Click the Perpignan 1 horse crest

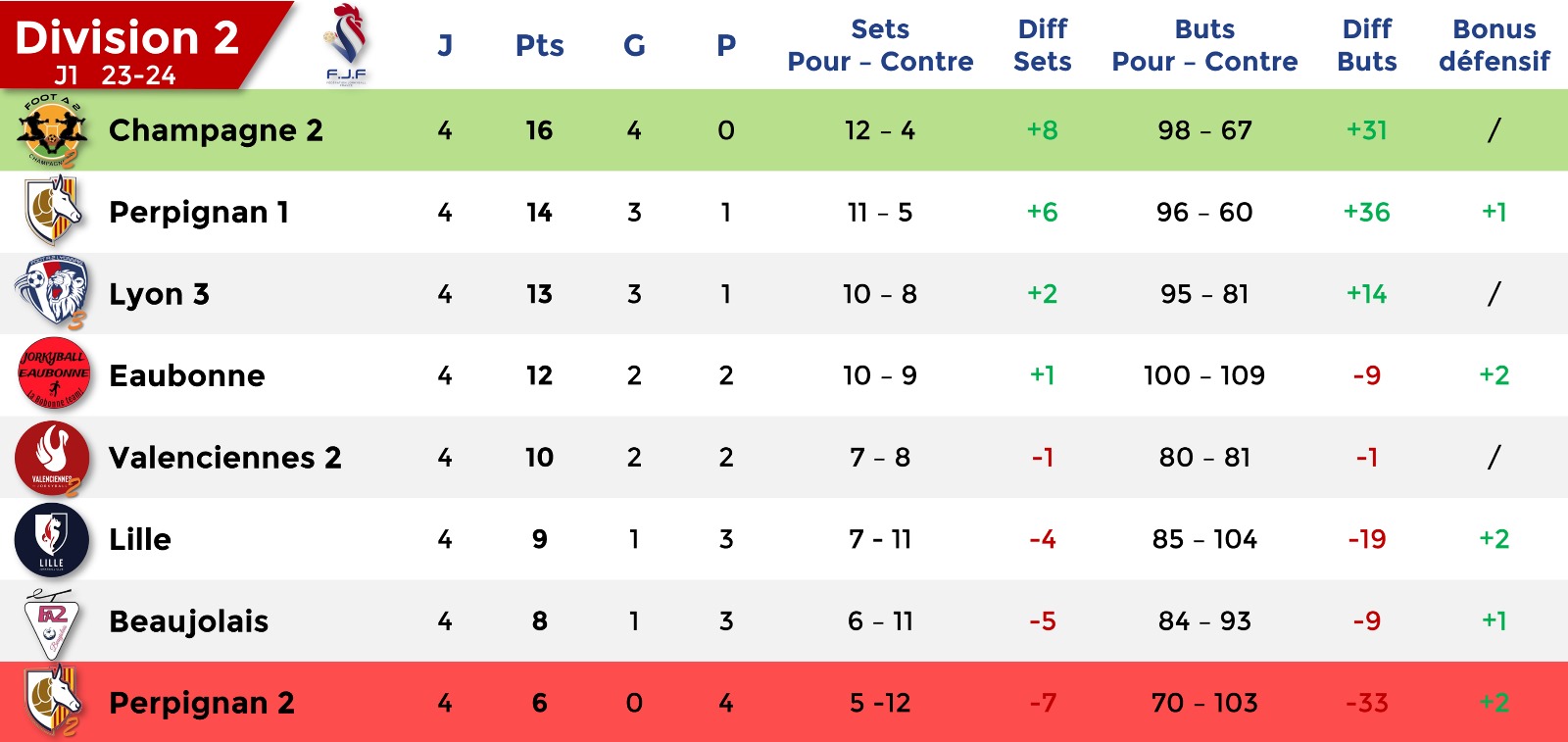53,212
